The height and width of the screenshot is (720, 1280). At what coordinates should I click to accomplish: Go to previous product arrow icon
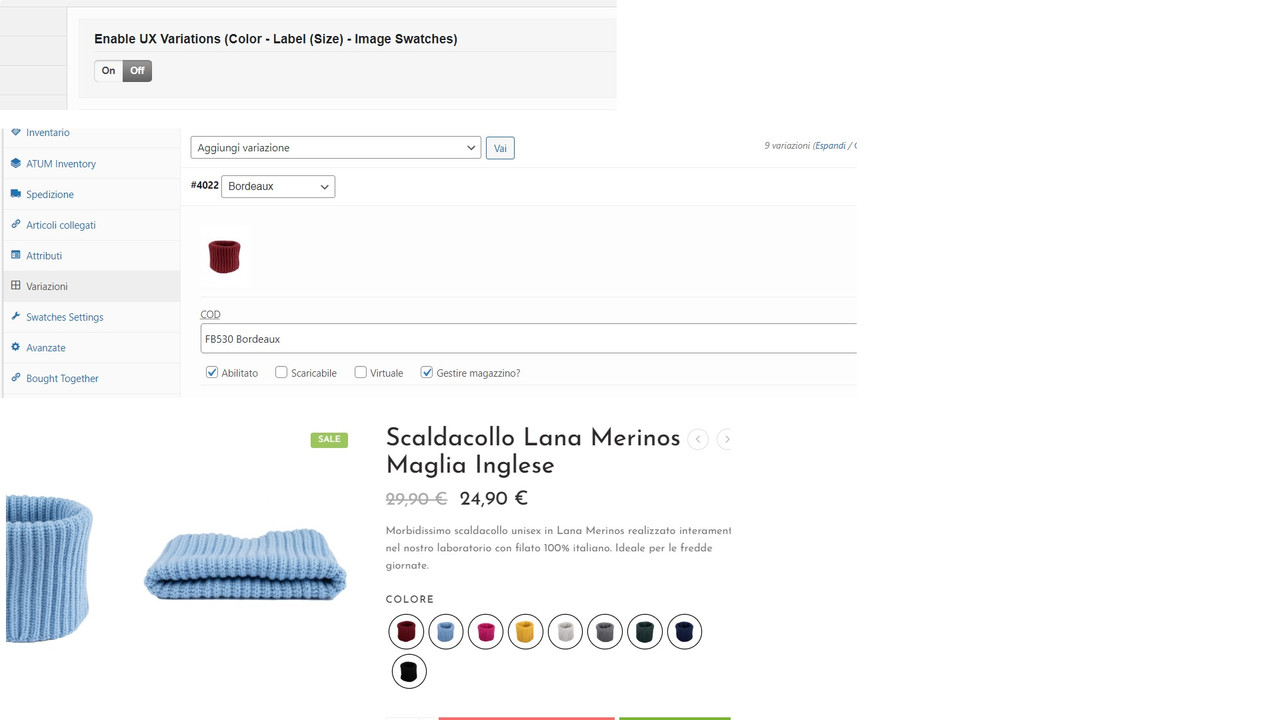(698, 439)
